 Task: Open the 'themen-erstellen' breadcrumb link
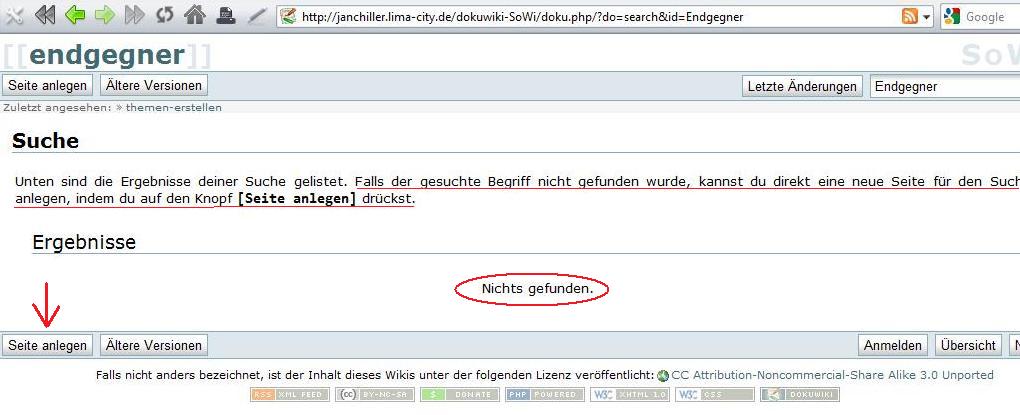[173, 107]
